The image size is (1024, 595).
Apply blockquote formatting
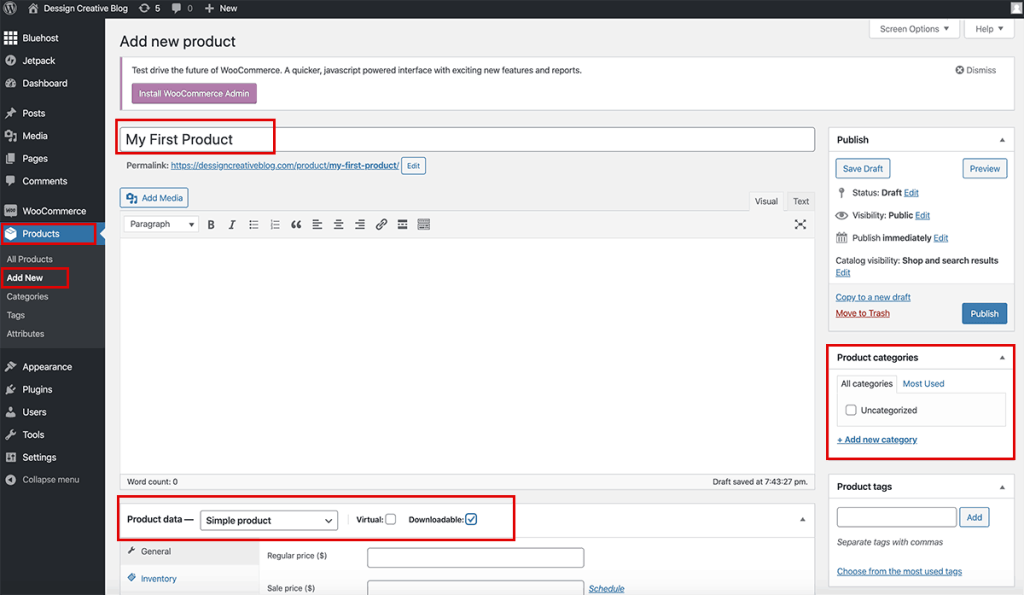tap(296, 225)
